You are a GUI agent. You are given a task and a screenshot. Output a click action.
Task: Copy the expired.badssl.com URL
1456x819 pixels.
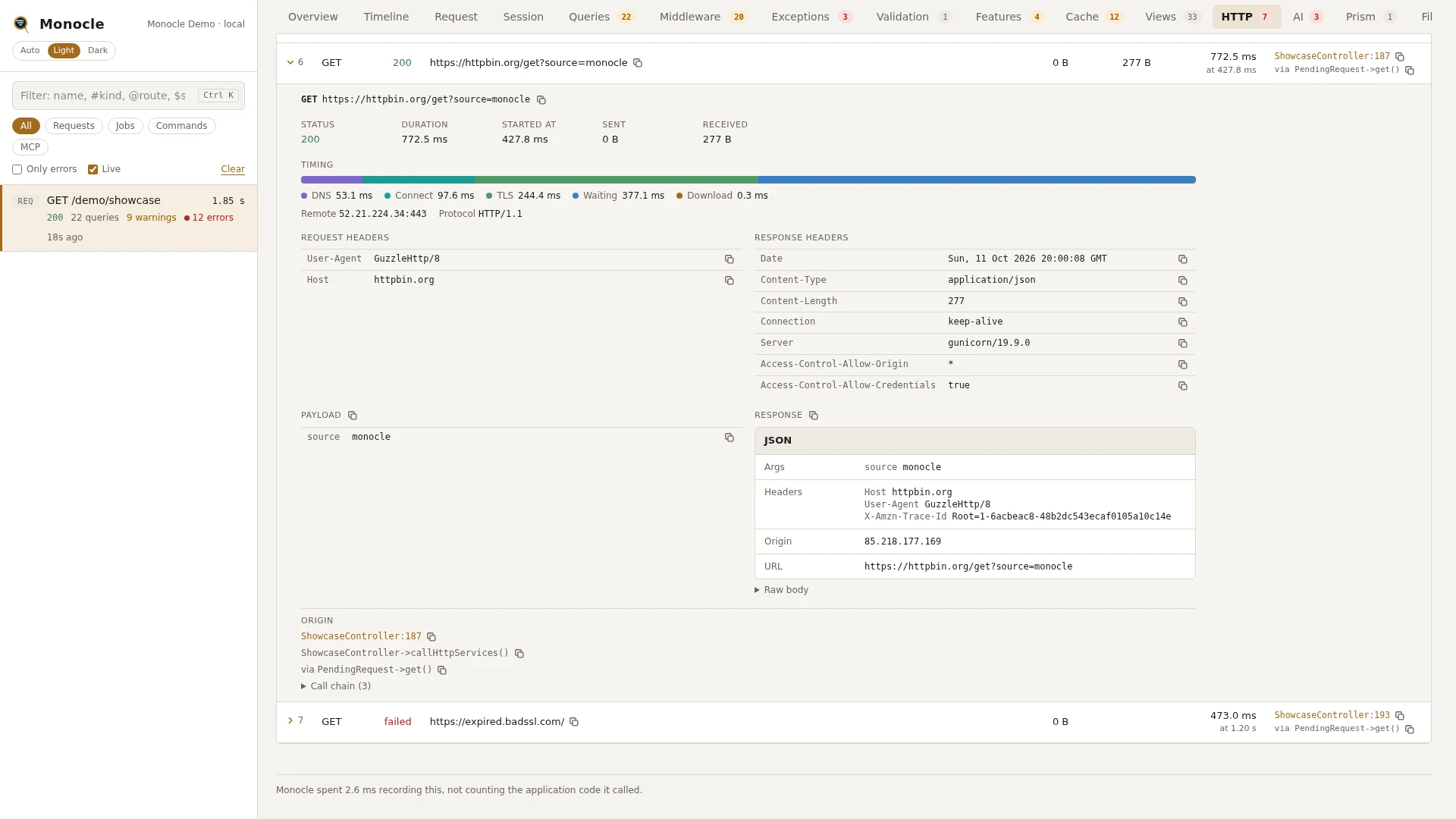pos(574,722)
